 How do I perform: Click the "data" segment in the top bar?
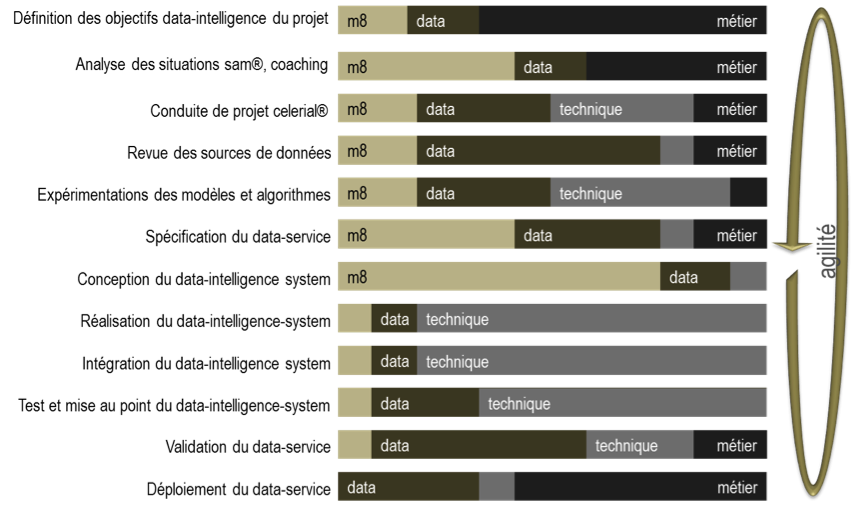[x=443, y=21]
